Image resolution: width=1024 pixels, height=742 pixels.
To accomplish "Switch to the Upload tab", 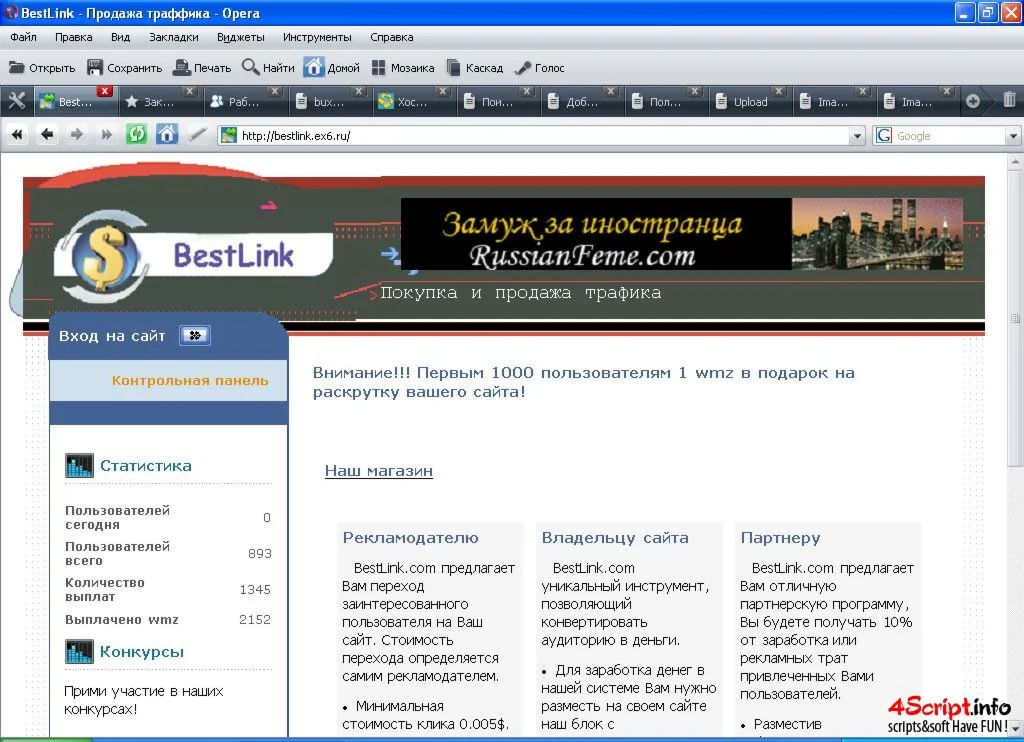I will pos(749,100).
